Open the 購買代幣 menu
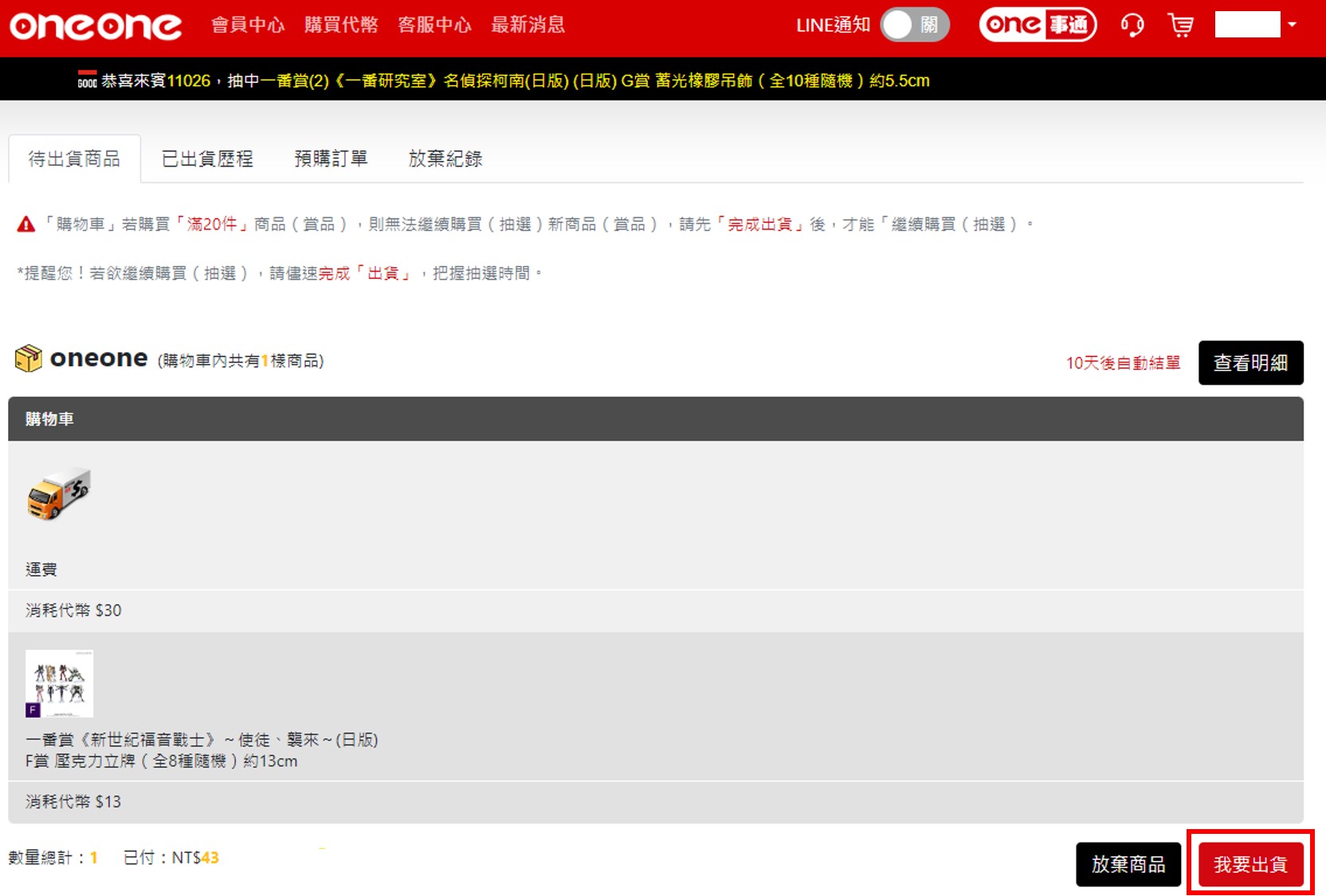 [x=341, y=25]
